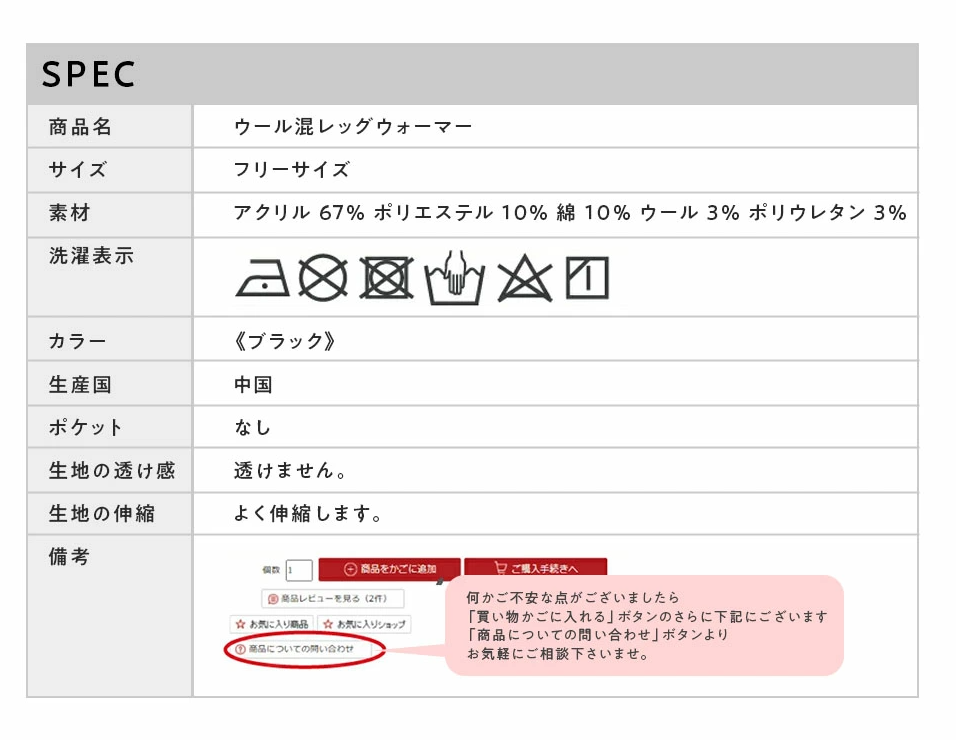The height and width of the screenshot is (740, 956).
Task: Click the 個数 quantity input field
Action: pyautogui.click(x=299, y=570)
